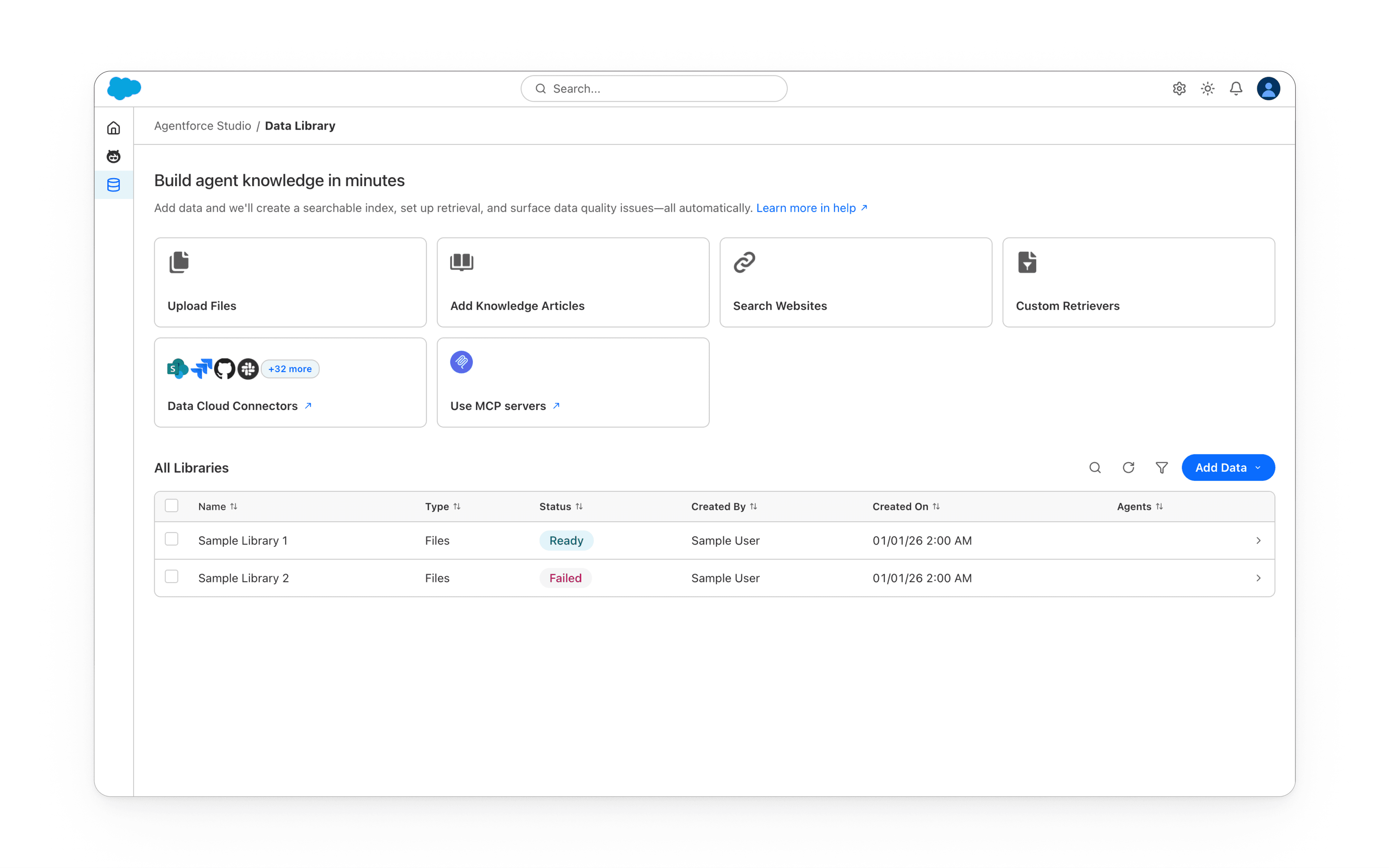1389x868 pixels.
Task: Open the Add Data dropdown
Action: coord(1228,468)
